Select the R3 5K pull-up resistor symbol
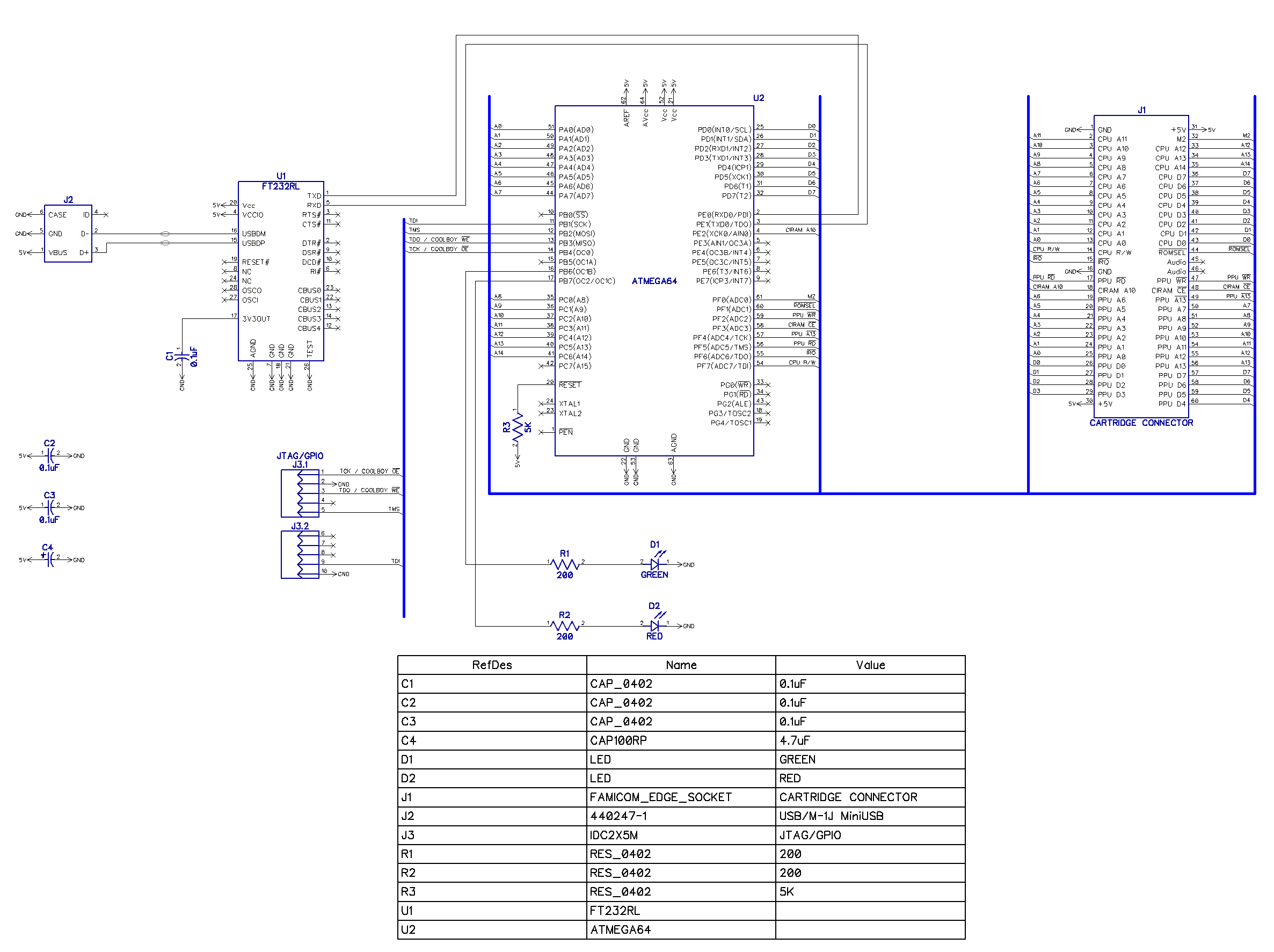This screenshot has height=952, width=1274. click(518, 428)
